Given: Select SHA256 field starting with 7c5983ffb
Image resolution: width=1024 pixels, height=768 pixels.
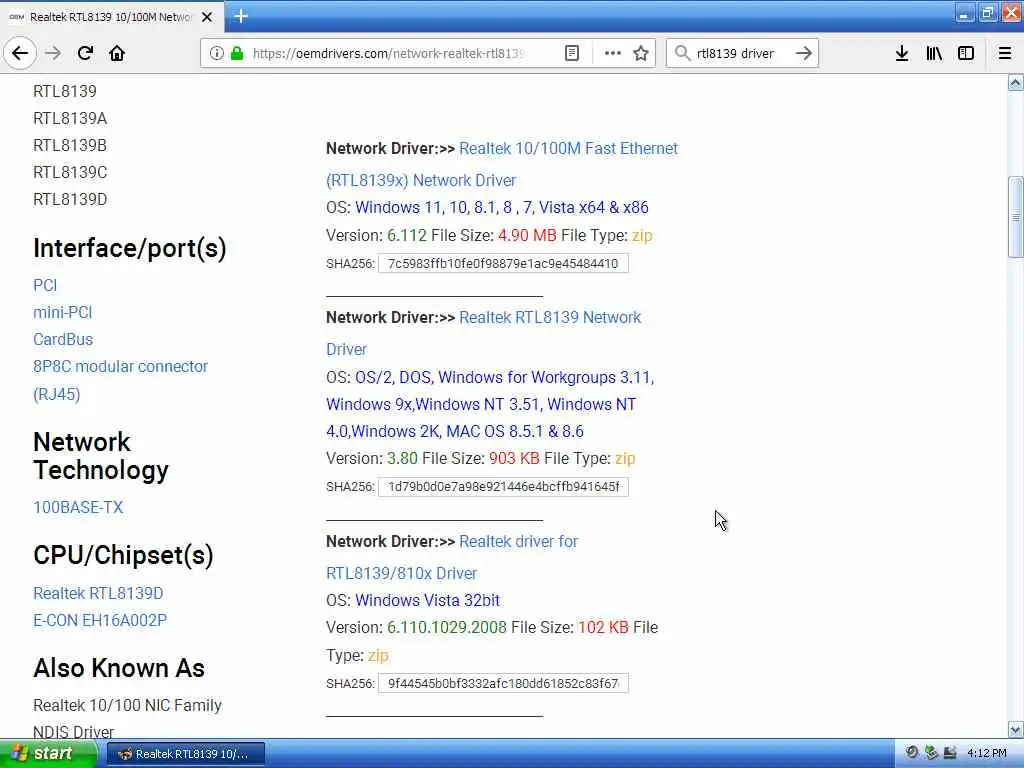Looking at the screenshot, I should [503, 263].
